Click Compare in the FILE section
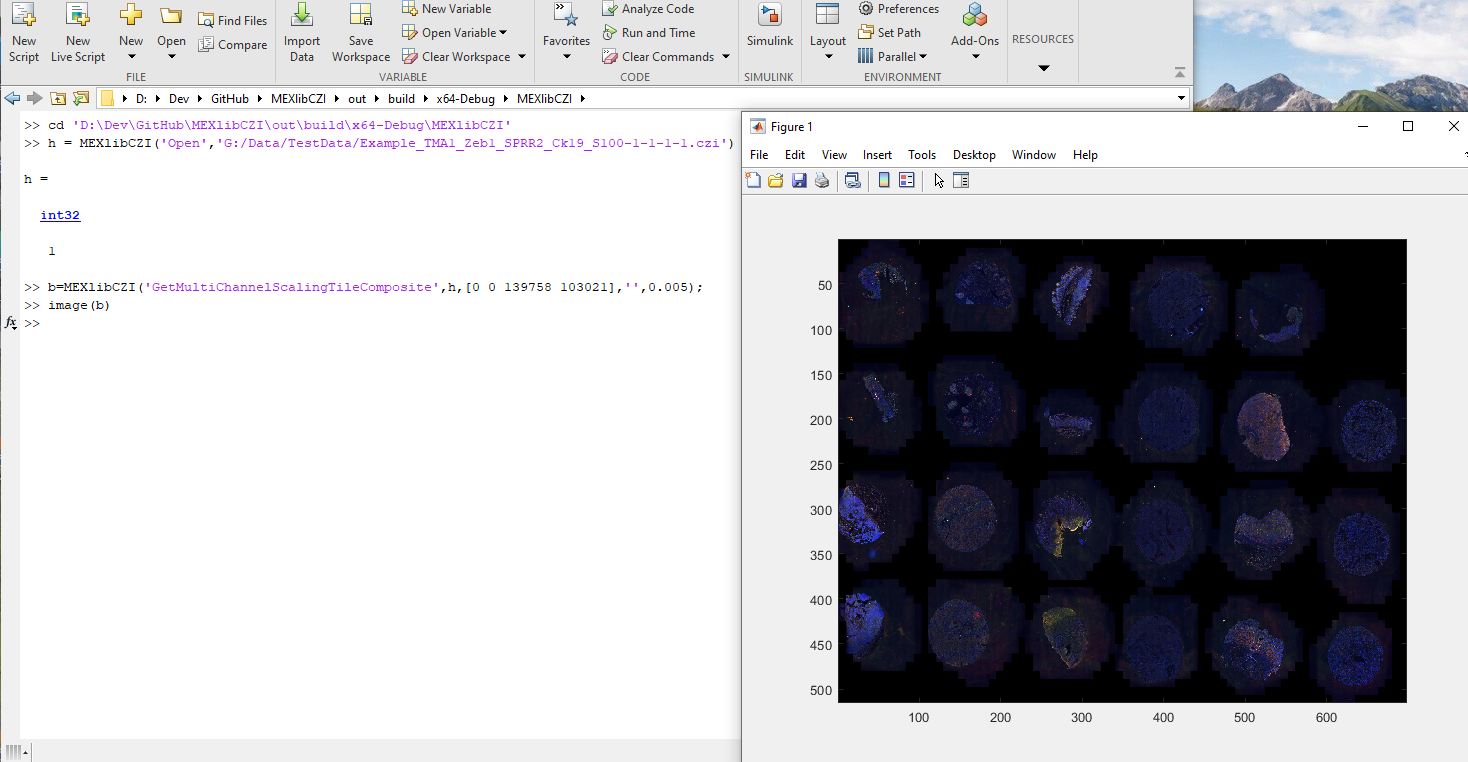Viewport: 1468px width, 762px height. point(233,44)
